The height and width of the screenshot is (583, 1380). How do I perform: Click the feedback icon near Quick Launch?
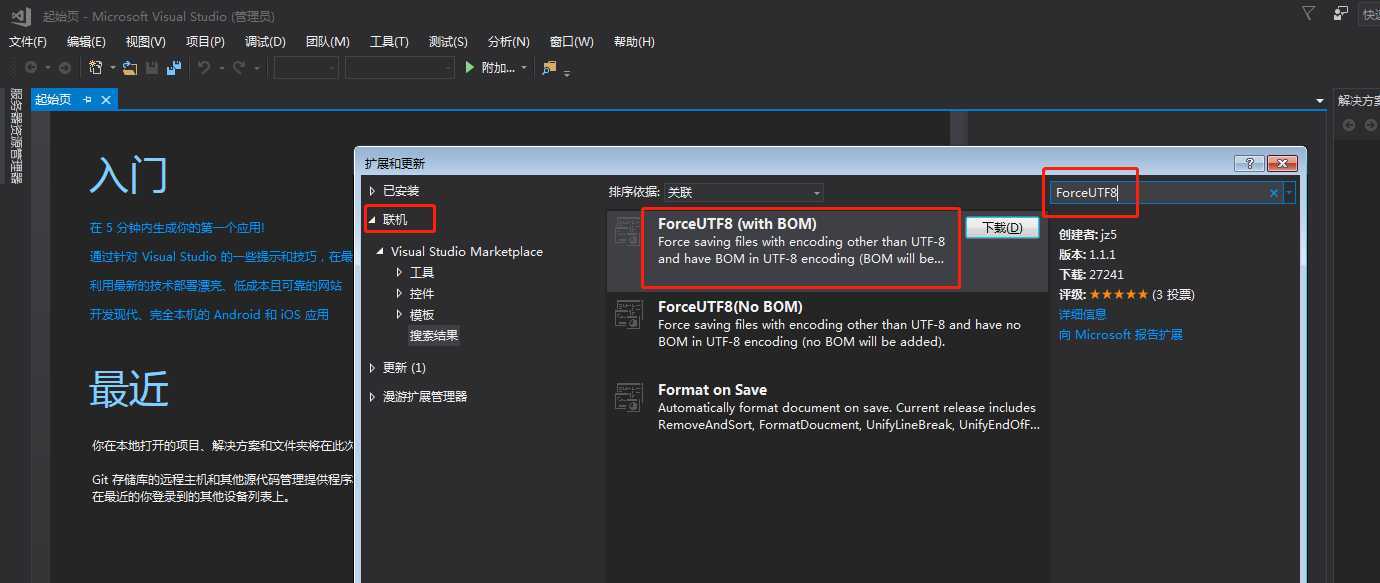pos(1341,13)
